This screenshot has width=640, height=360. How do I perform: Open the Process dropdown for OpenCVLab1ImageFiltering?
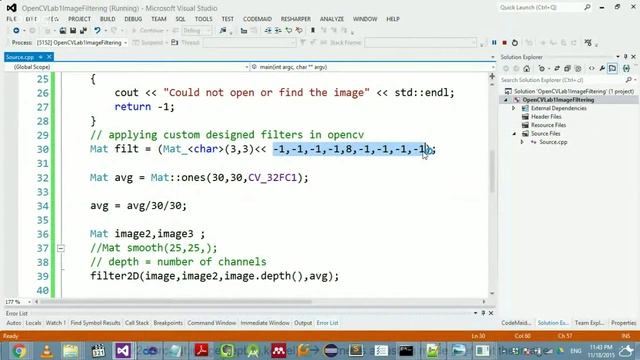[x=126, y=42]
